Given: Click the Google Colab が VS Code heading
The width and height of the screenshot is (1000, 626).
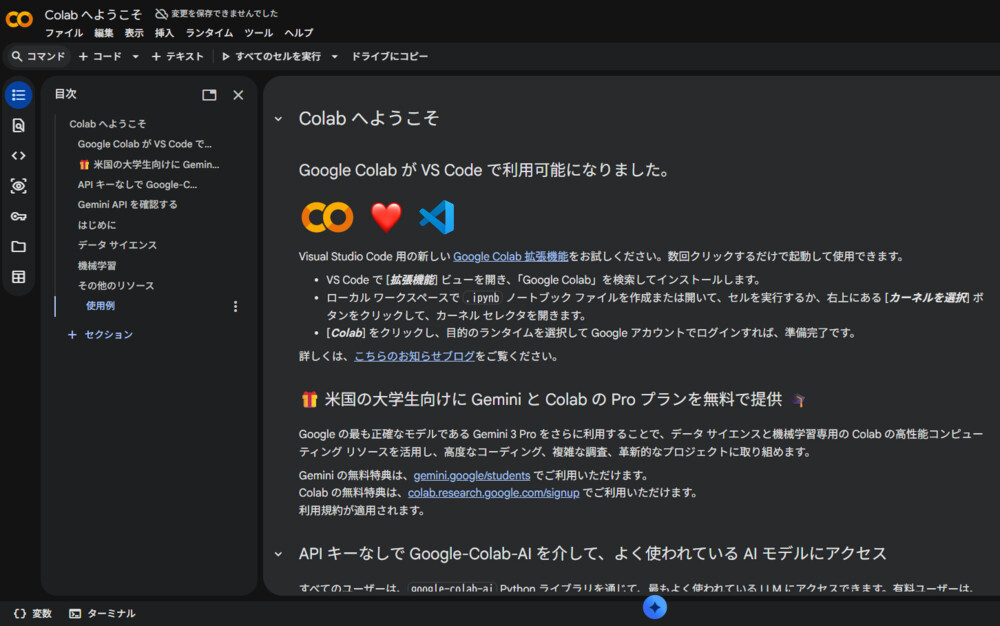Looking at the screenshot, I should [x=483, y=170].
